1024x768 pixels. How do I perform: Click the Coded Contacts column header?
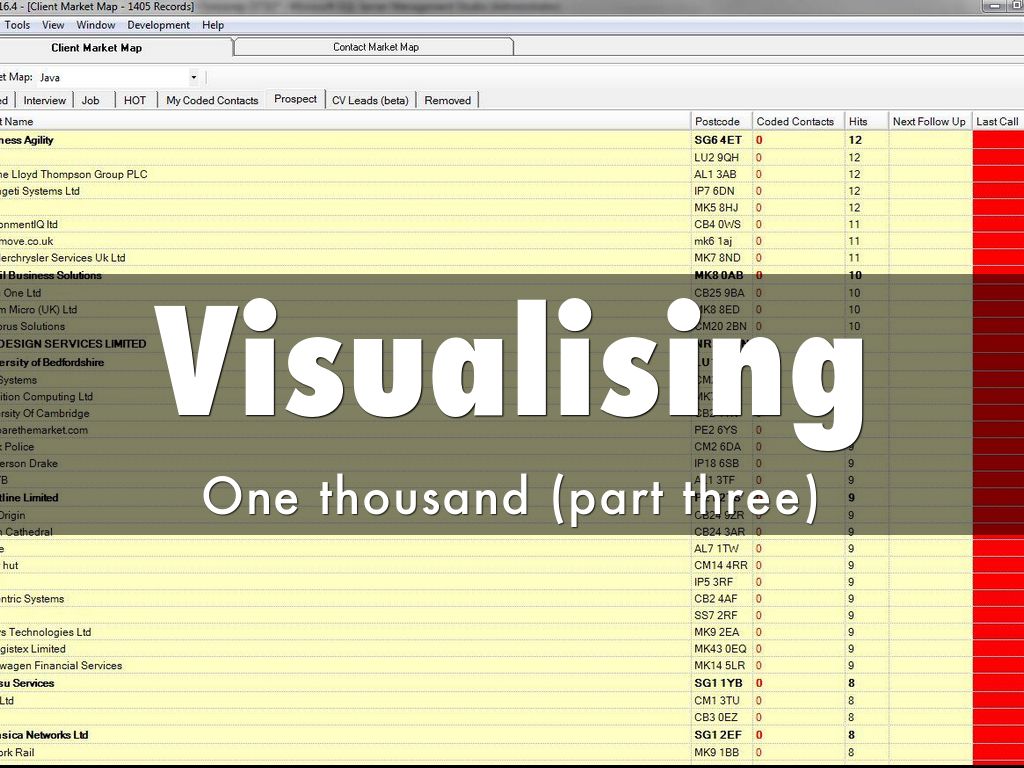click(x=795, y=122)
